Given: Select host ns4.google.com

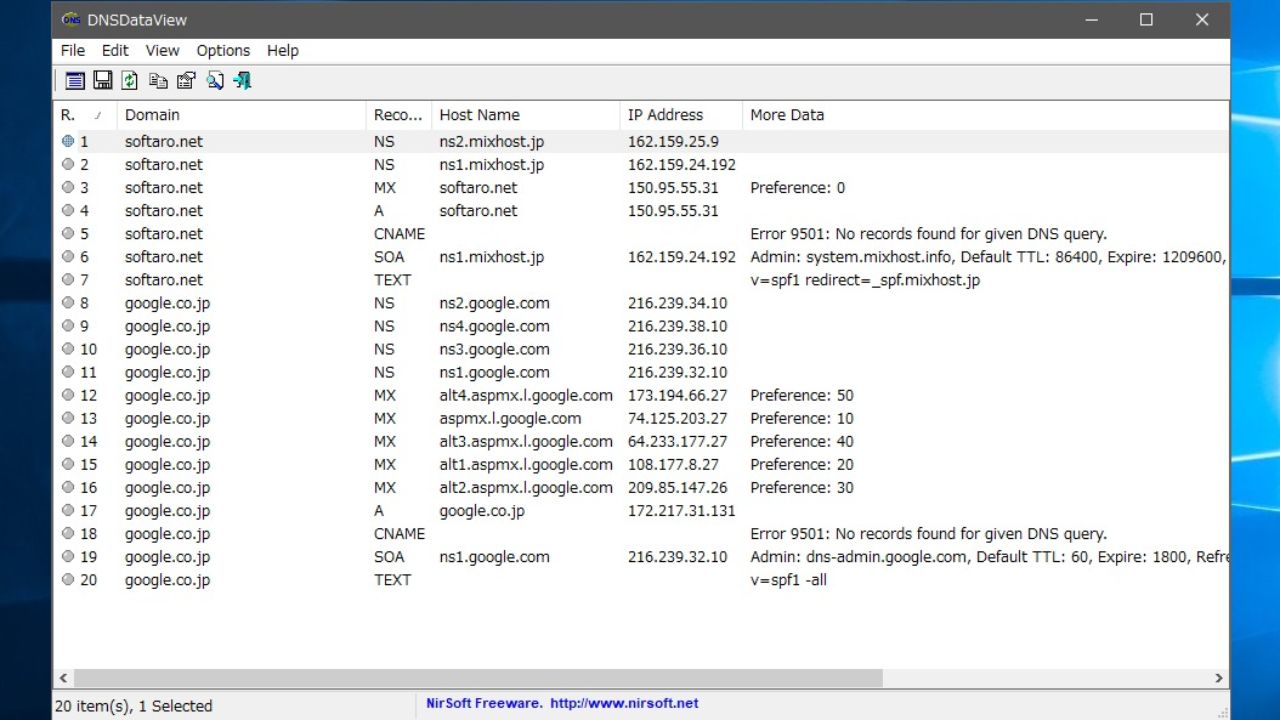Looking at the screenshot, I should coord(494,326).
